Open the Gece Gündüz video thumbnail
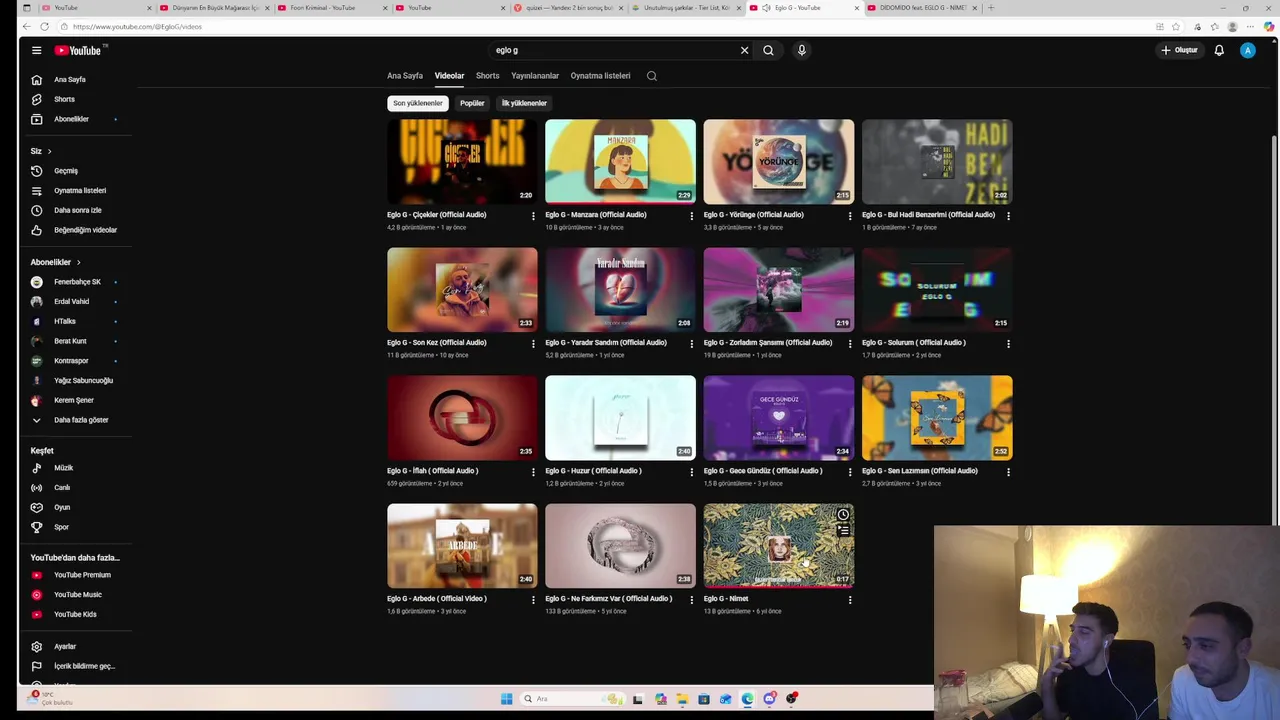Screen dimensions: 1280x720 point(779,418)
